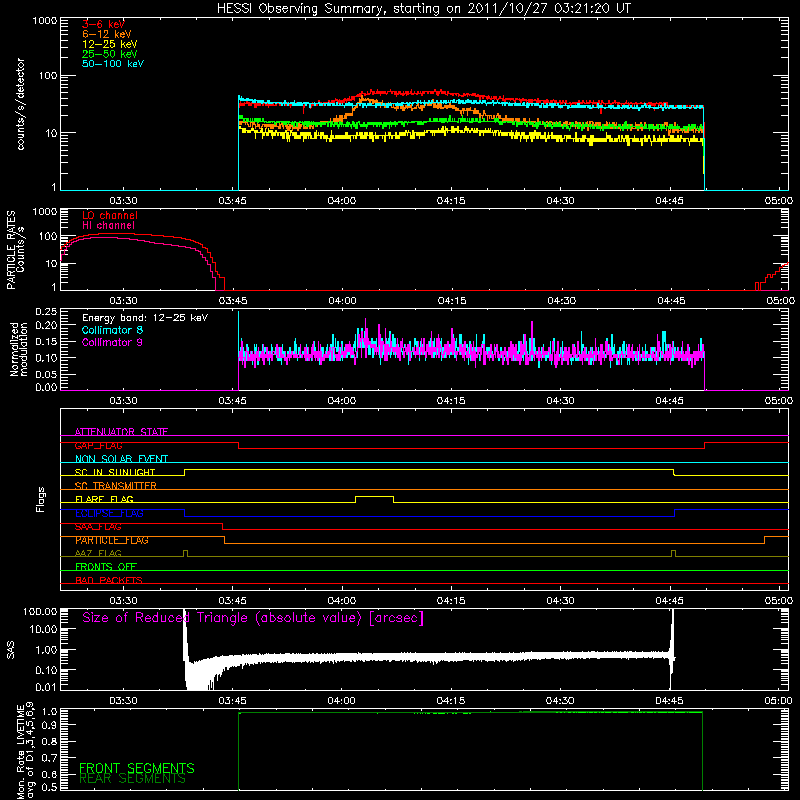Select the red 3-6 keV legend label
The width and height of the screenshot is (800, 800).
pos(103,24)
